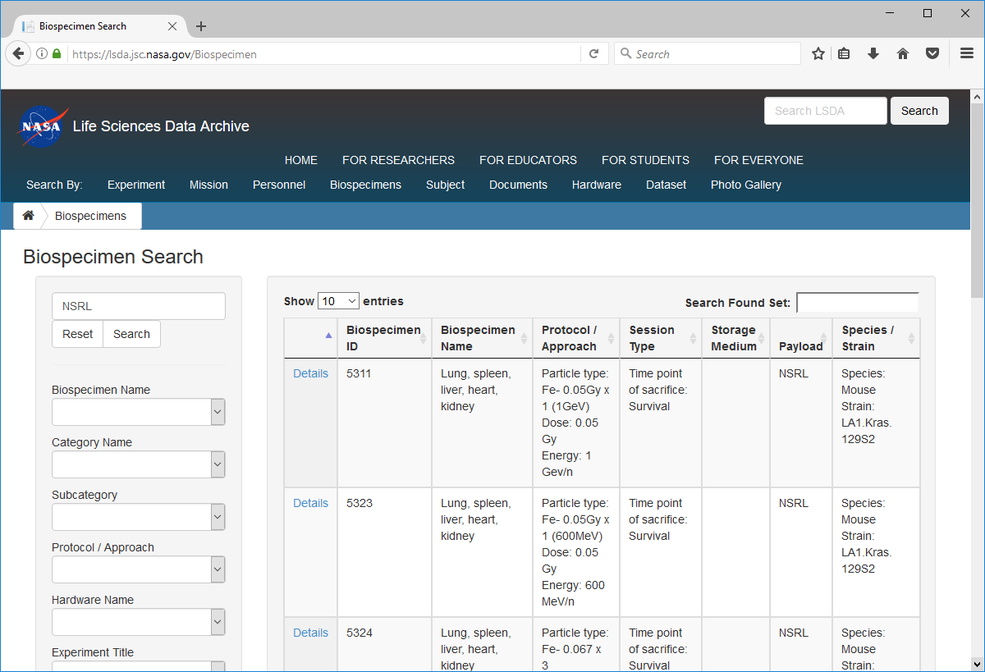Open the Pocket icon in toolbar
The image size is (985, 672).
click(x=932, y=54)
